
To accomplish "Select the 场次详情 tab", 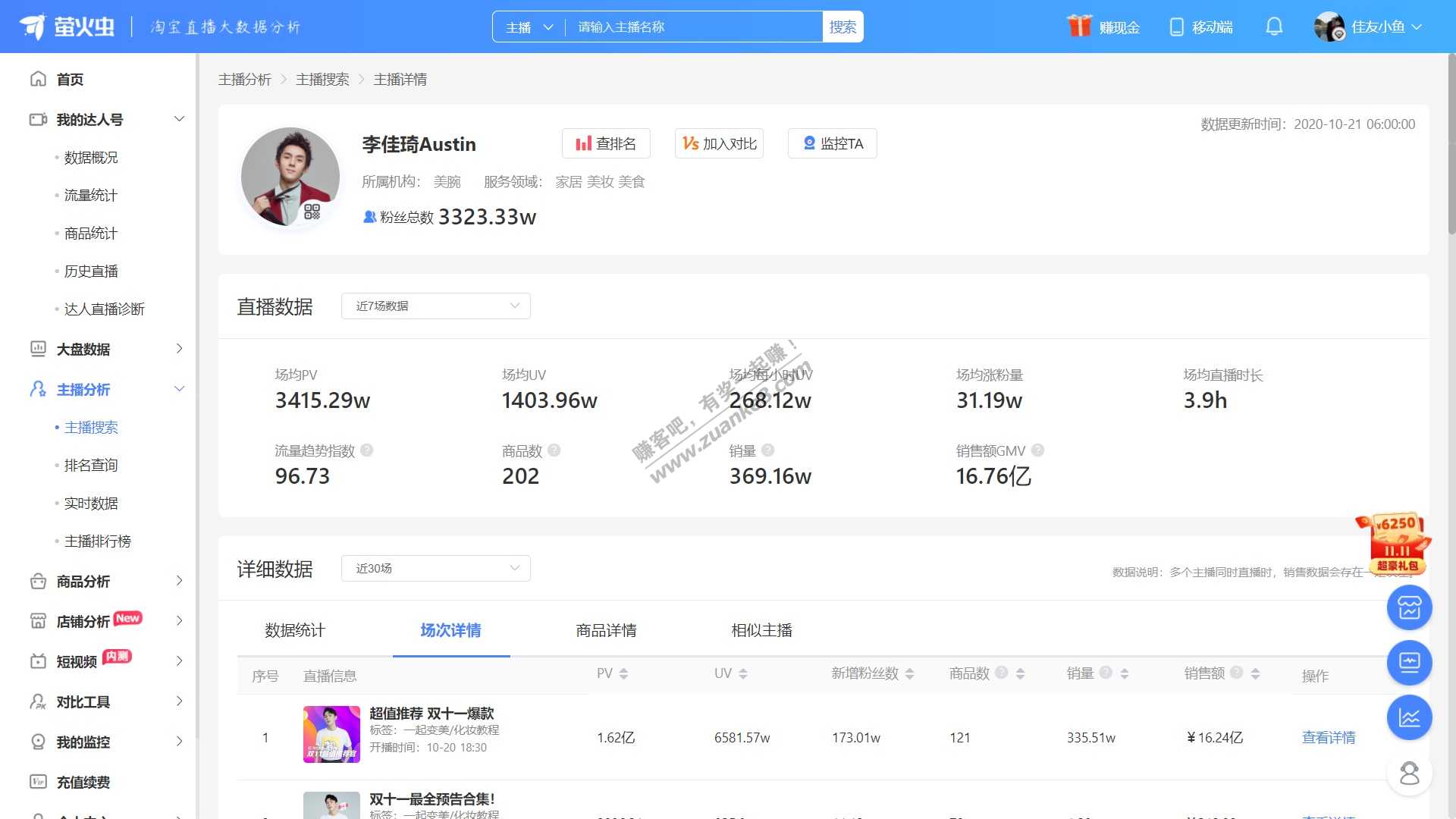I will 450,630.
